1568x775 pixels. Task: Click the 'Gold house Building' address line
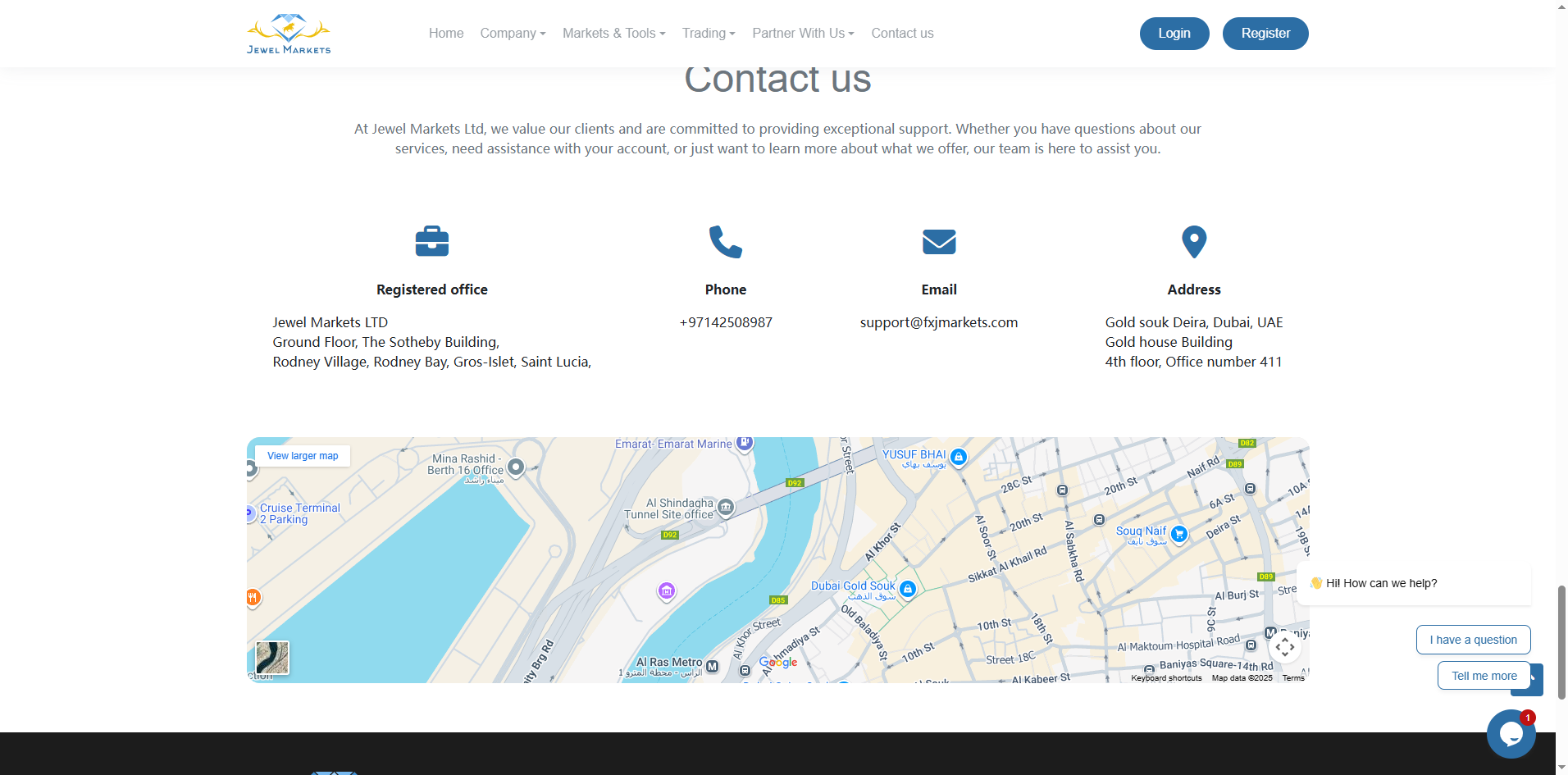[1169, 342]
